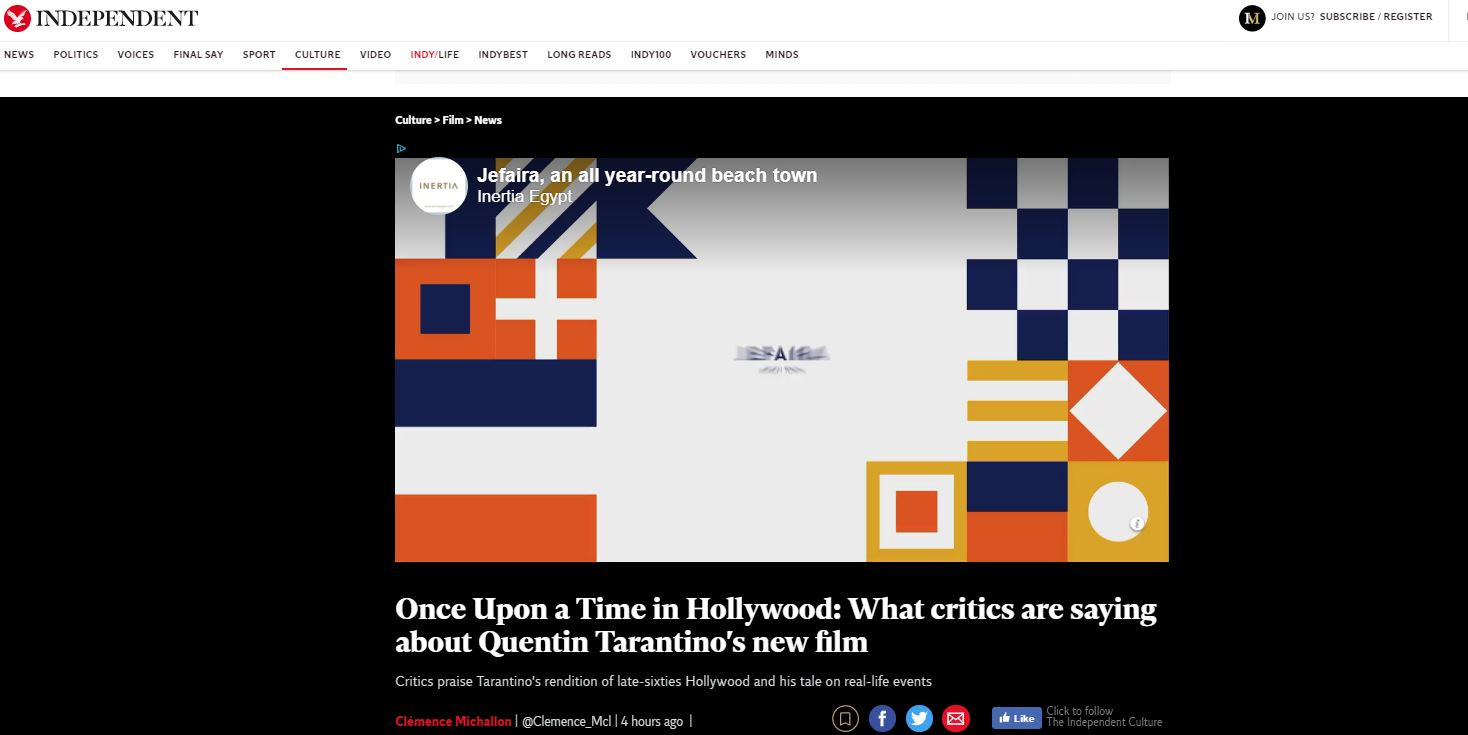Click the 'Inertia Egypt' channel name
The height and width of the screenshot is (735, 1468).
[525, 197]
